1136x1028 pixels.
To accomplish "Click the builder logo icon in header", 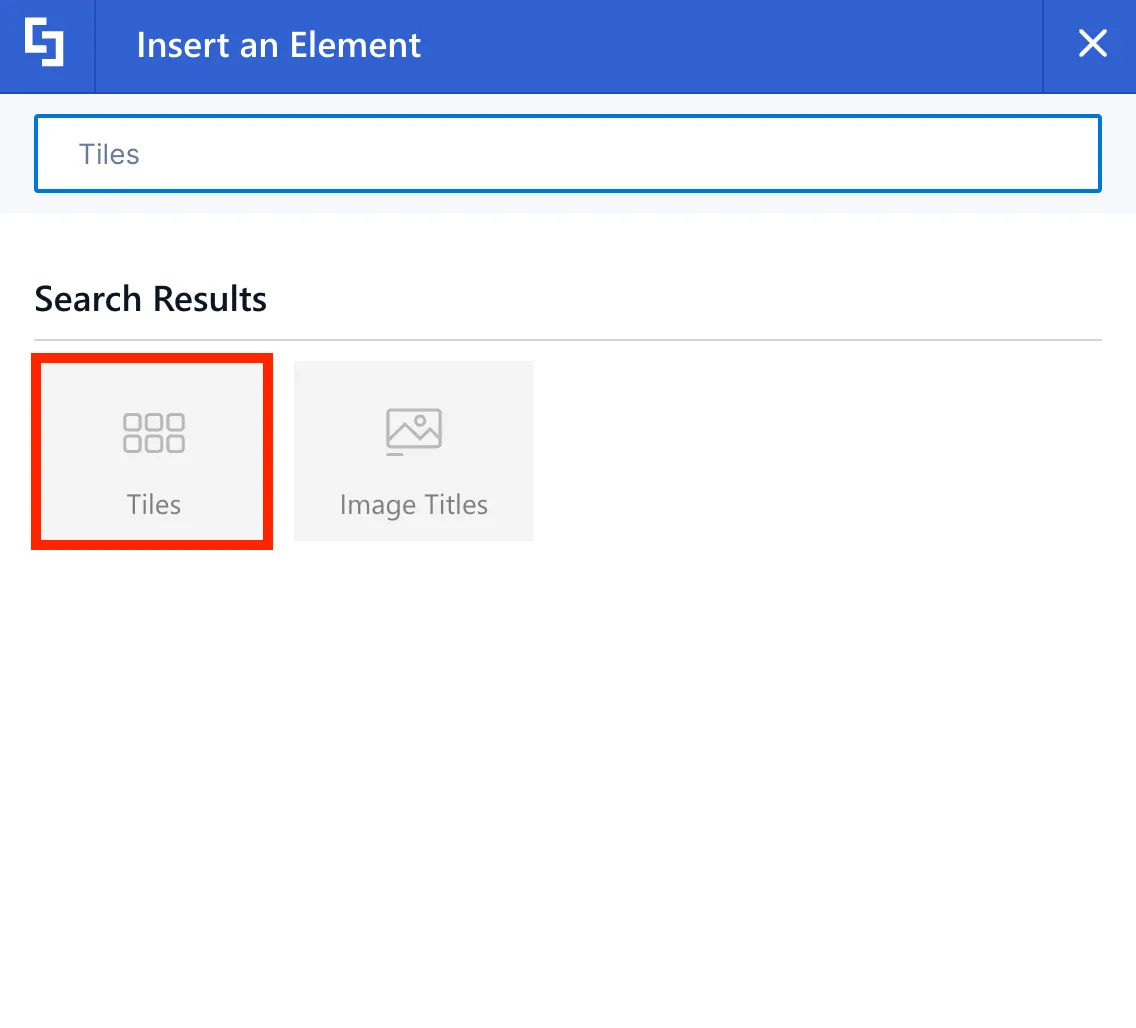I will click(x=44, y=42).
